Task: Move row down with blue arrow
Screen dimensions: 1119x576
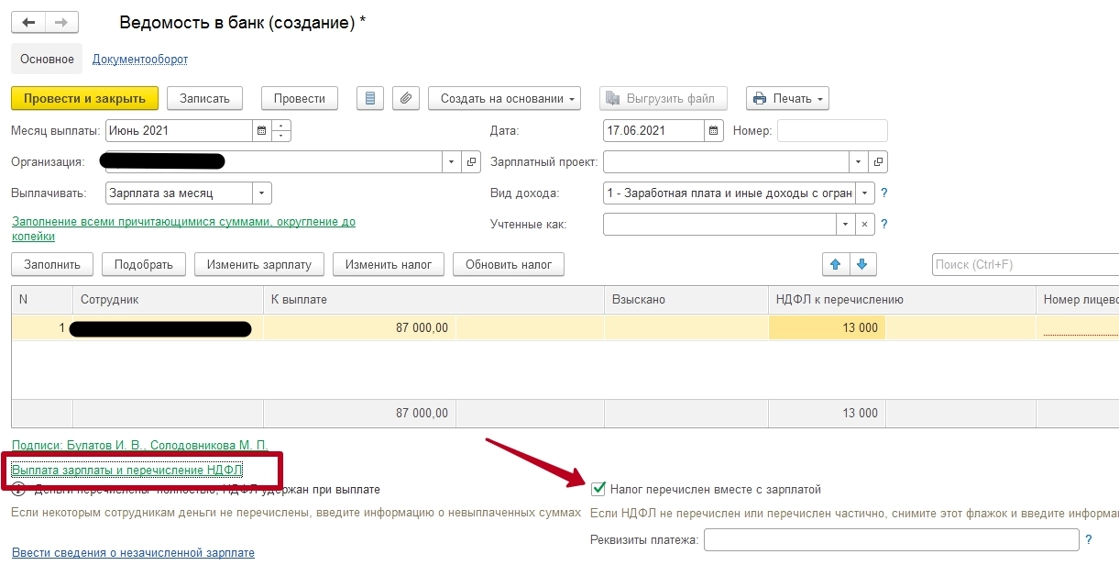Action: [x=862, y=264]
